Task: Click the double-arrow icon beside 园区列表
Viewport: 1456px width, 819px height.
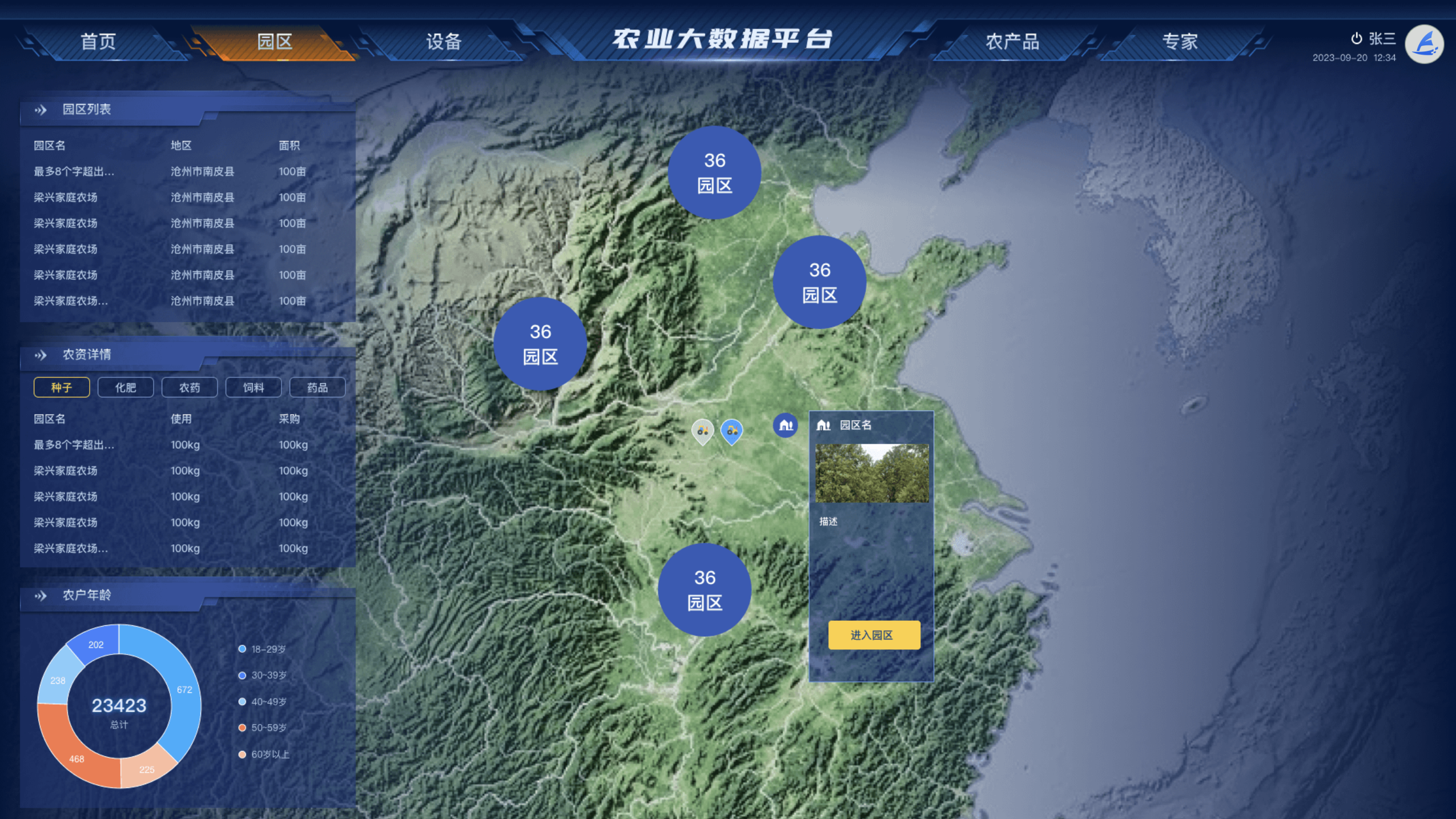Action: pos(40,110)
